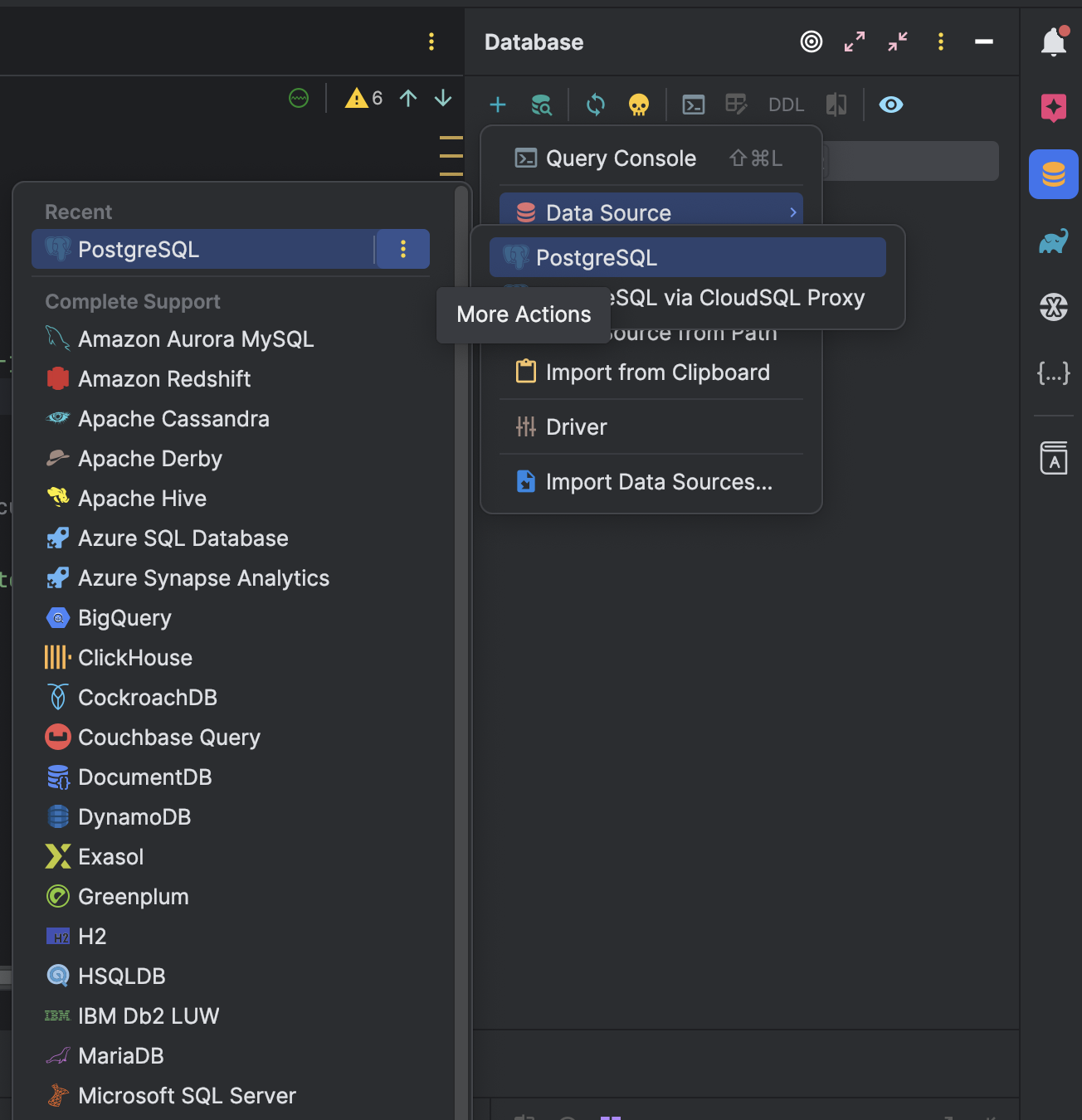Open the circular X sidebar tool icon
Viewport: 1082px width, 1120px height.
pos(1054,308)
